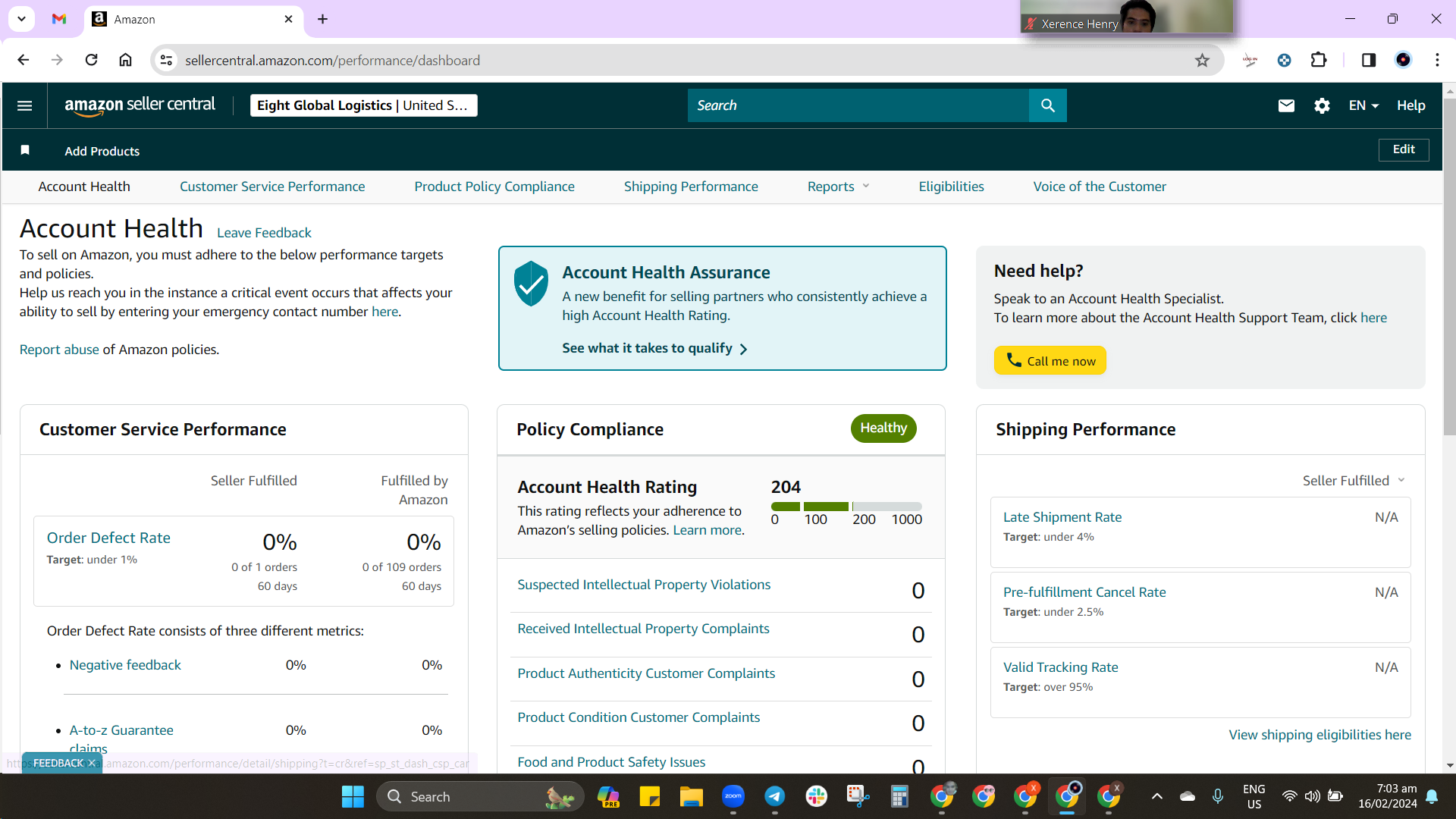Open the Chrome three-dot menu
This screenshot has width=1456, height=819.
click(1437, 60)
